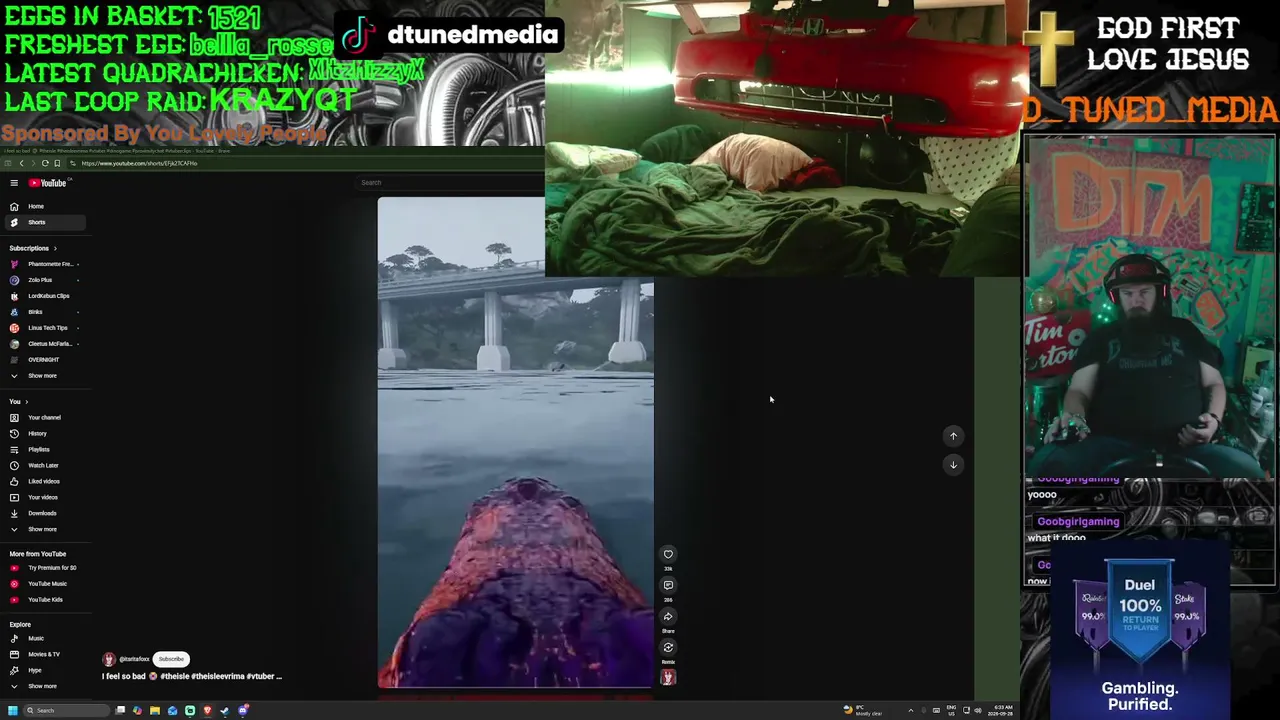Image resolution: width=1280 pixels, height=720 pixels.
Task: Open Your videos
Action: [44, 498]
